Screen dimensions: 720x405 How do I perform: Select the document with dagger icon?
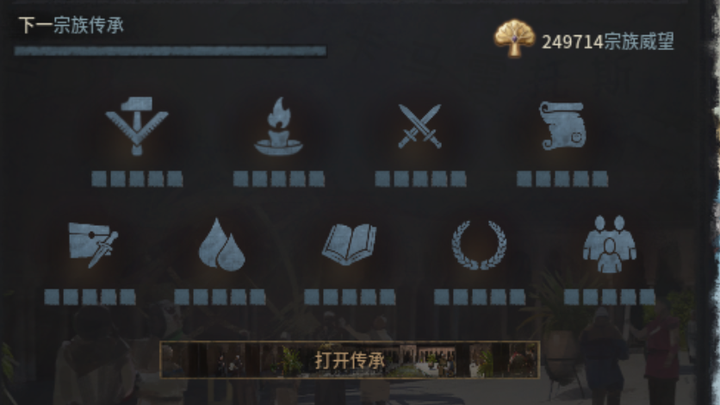click(x=93, y=245)
